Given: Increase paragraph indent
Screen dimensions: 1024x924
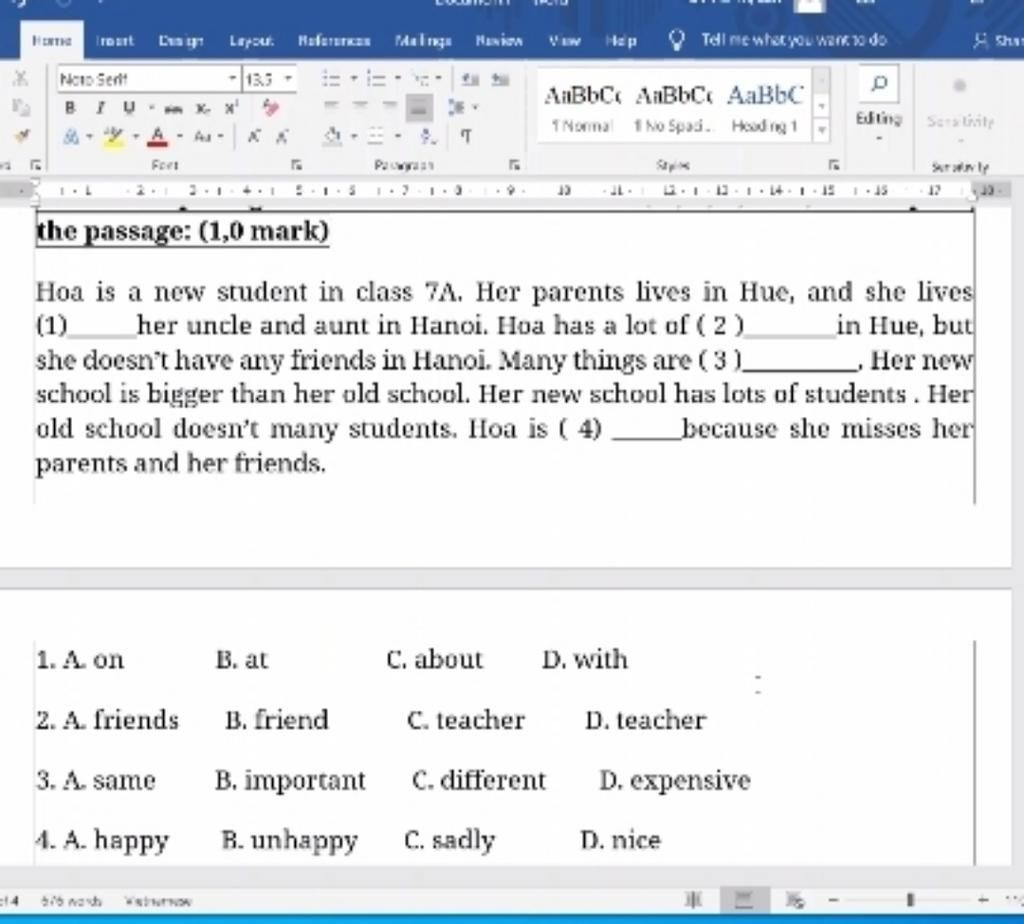Looking at the screenshot, I should coord(500,79).
